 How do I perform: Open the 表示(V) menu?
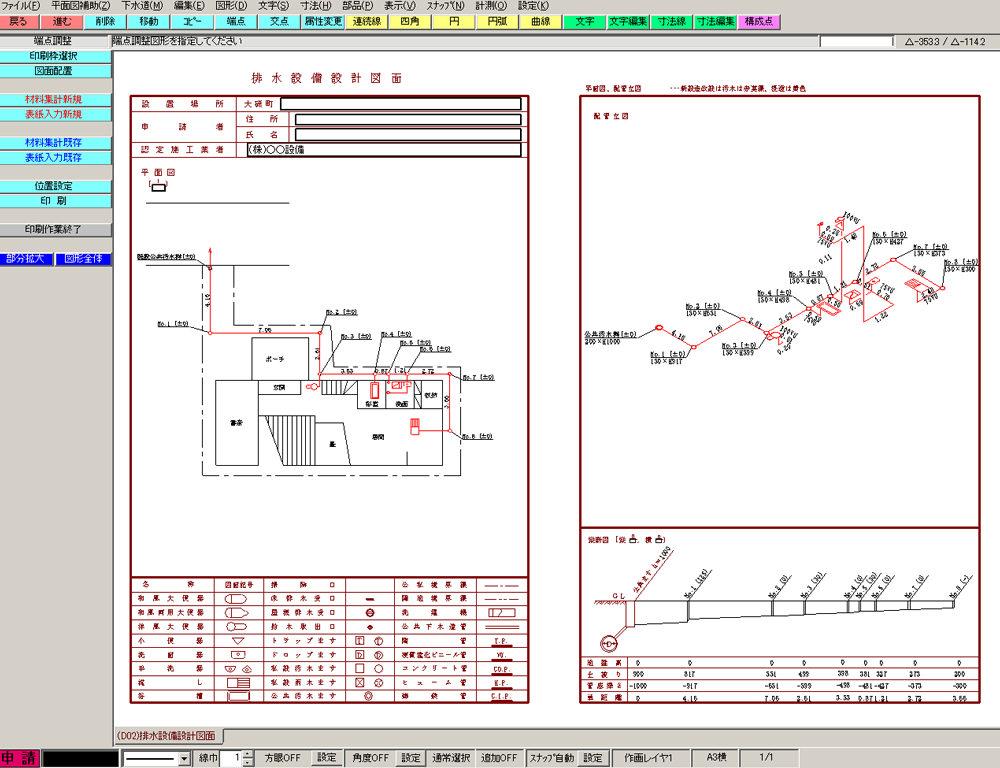tap(400, 6)
